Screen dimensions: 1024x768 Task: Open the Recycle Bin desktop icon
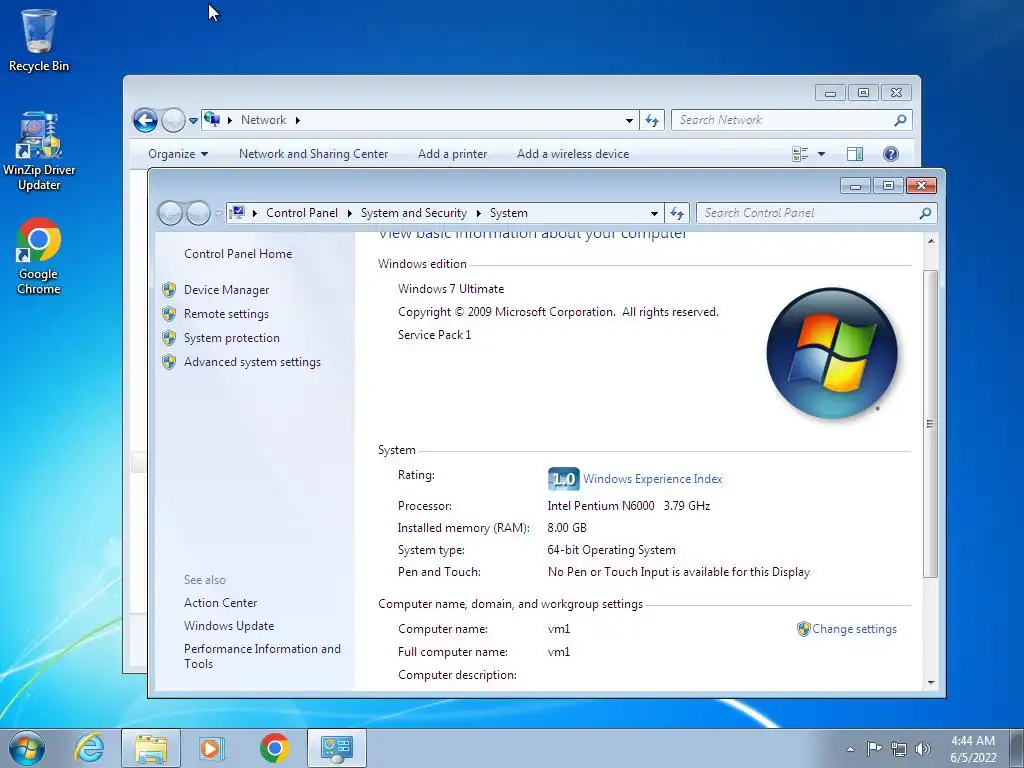tap(39, 40)
